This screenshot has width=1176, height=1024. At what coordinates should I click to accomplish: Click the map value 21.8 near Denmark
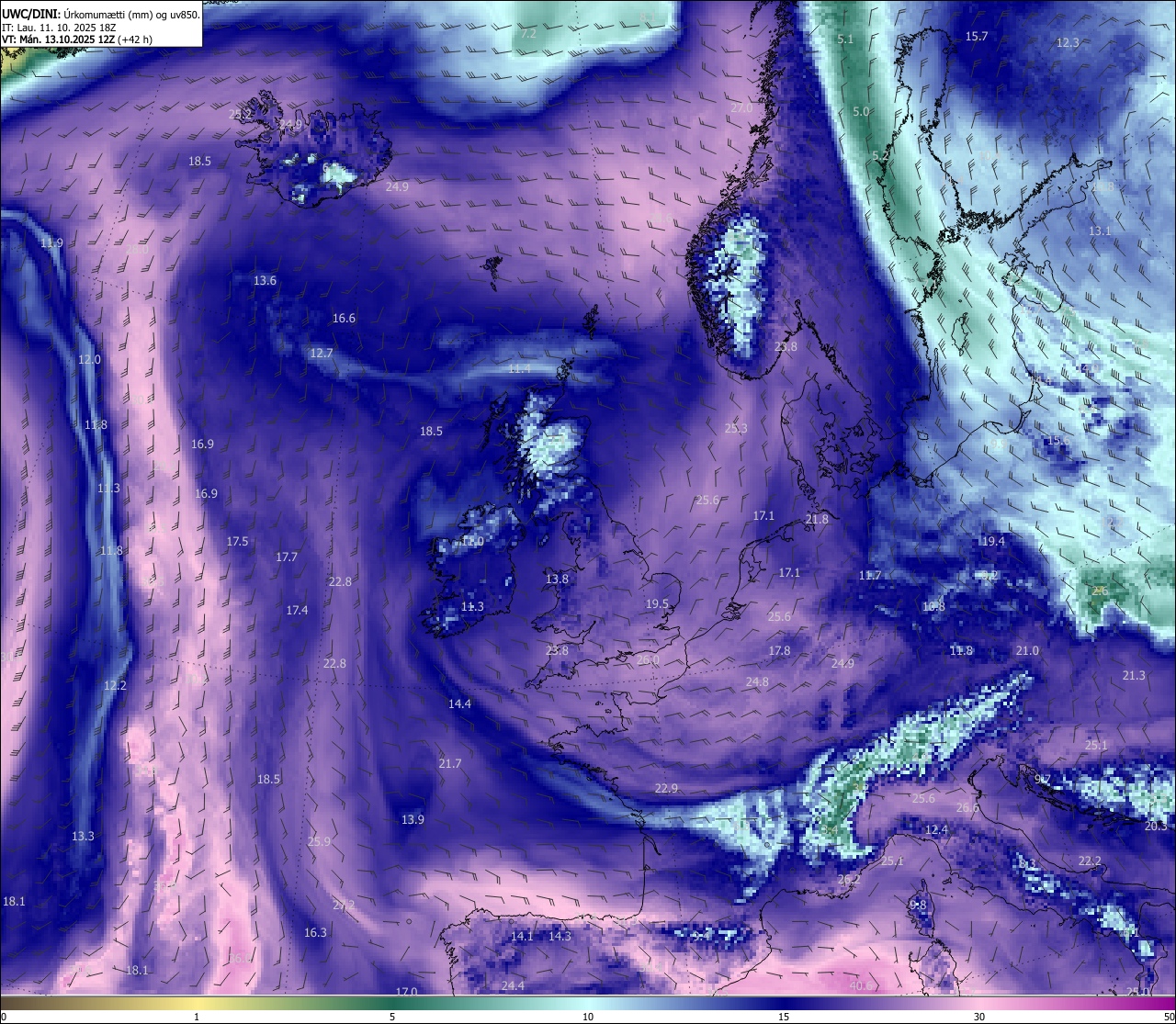(817, 520)
